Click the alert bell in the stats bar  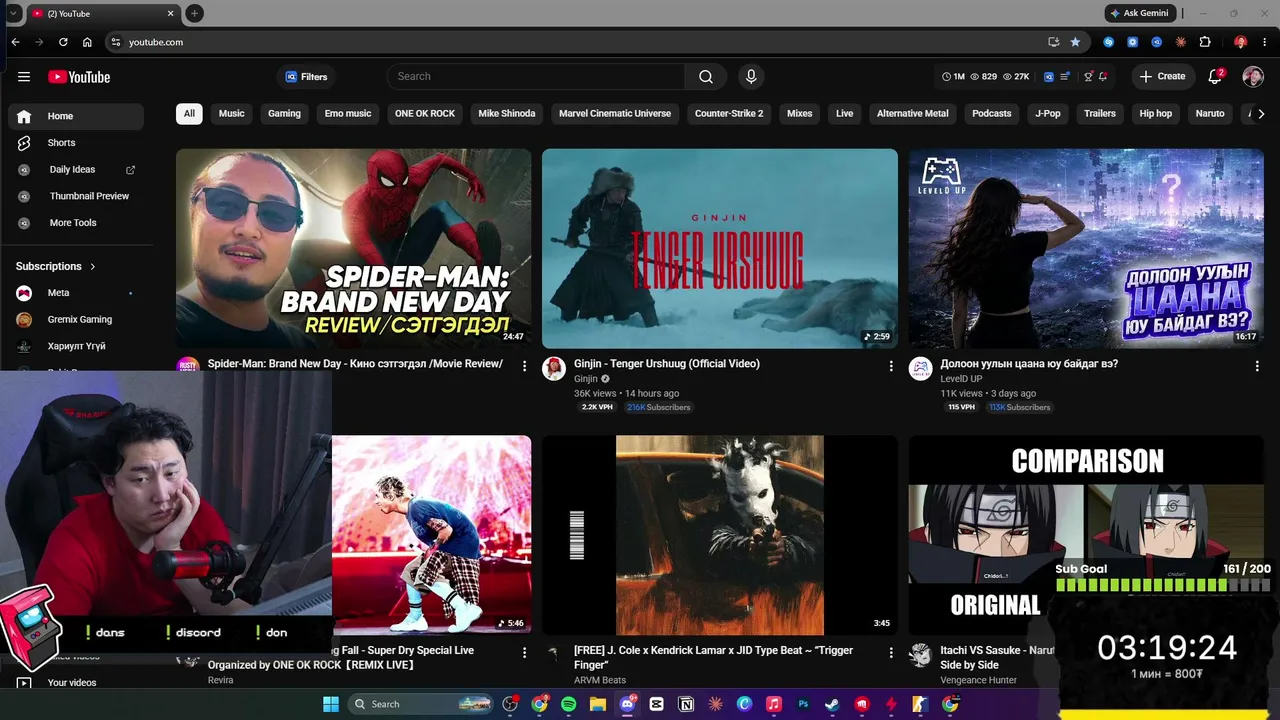pyautogui.click(x=1103, y=77)
